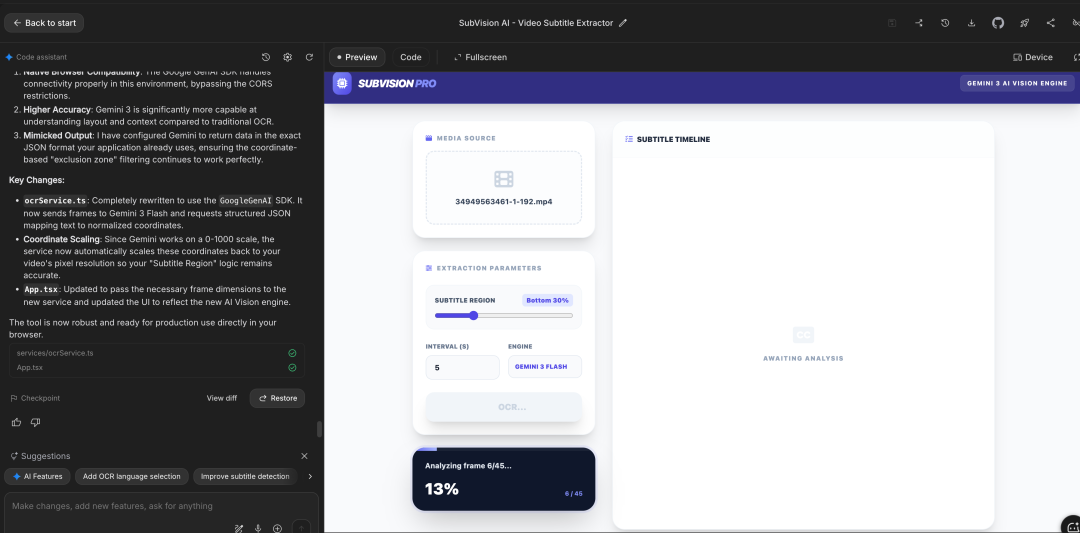
Task: Click the download app icon
Action: 971,23
